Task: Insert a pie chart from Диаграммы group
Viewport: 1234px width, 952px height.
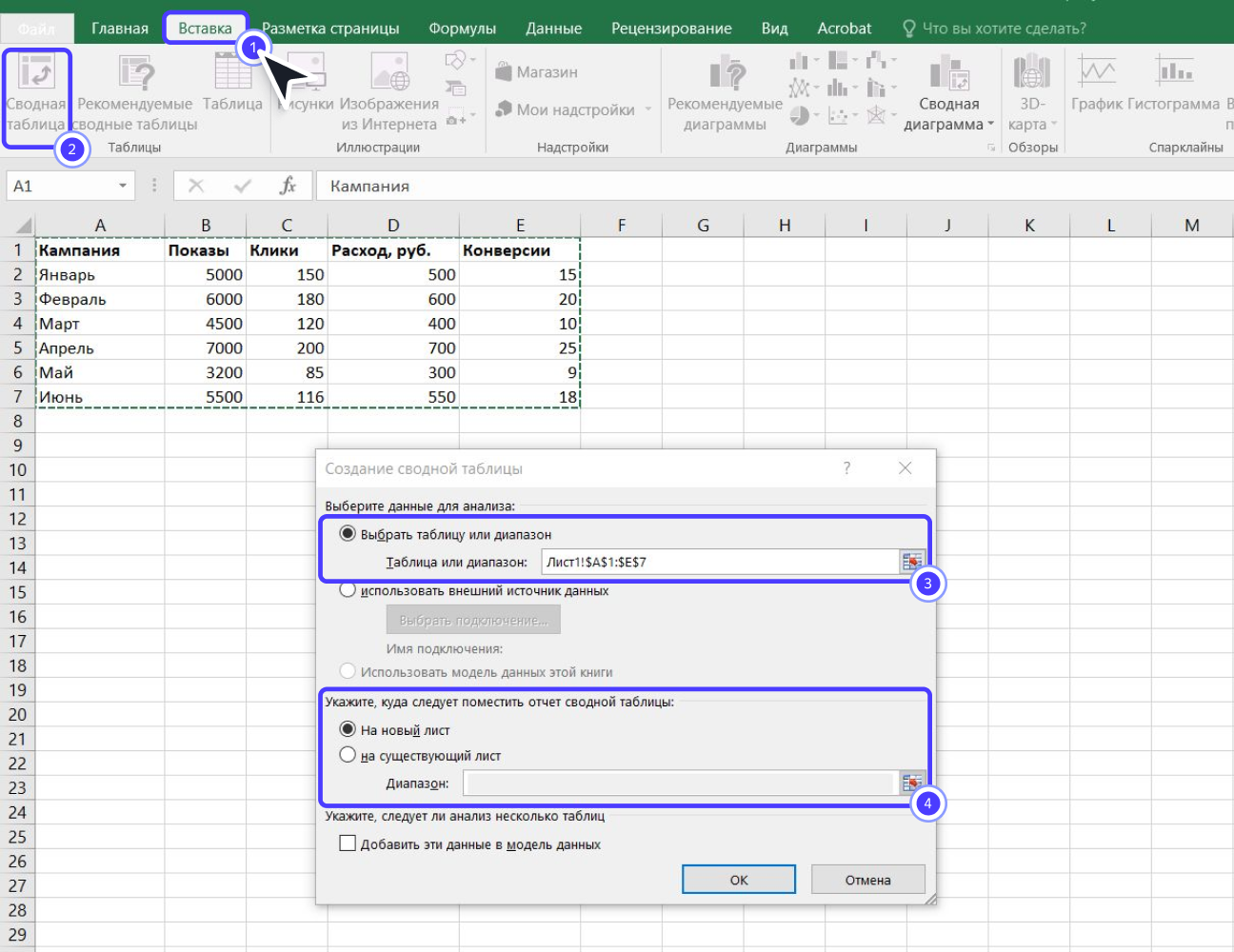Action: 800,115
